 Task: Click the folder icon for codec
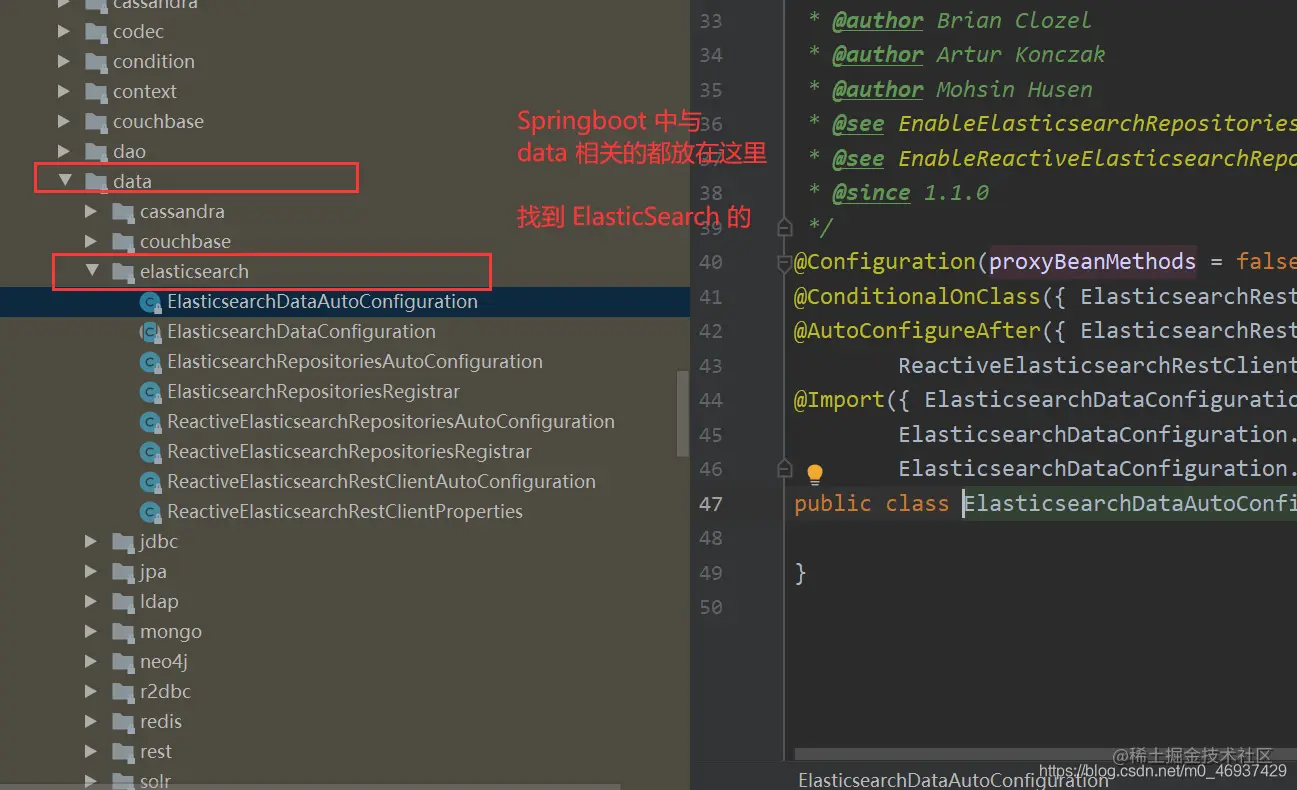pos(96,32)
